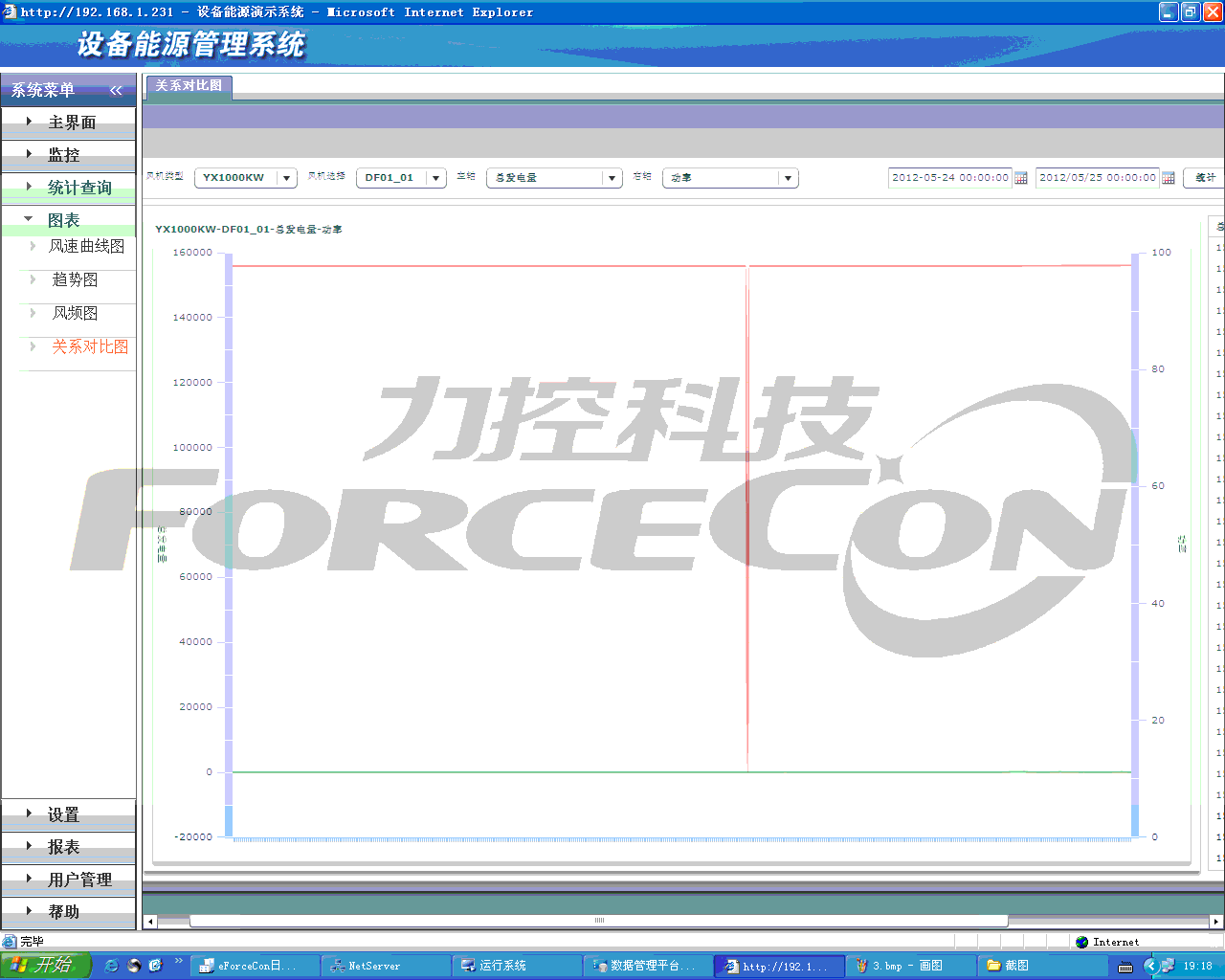Switch to eForceCon日... taskbar window

pyautogui.click(x=254, y=966)
